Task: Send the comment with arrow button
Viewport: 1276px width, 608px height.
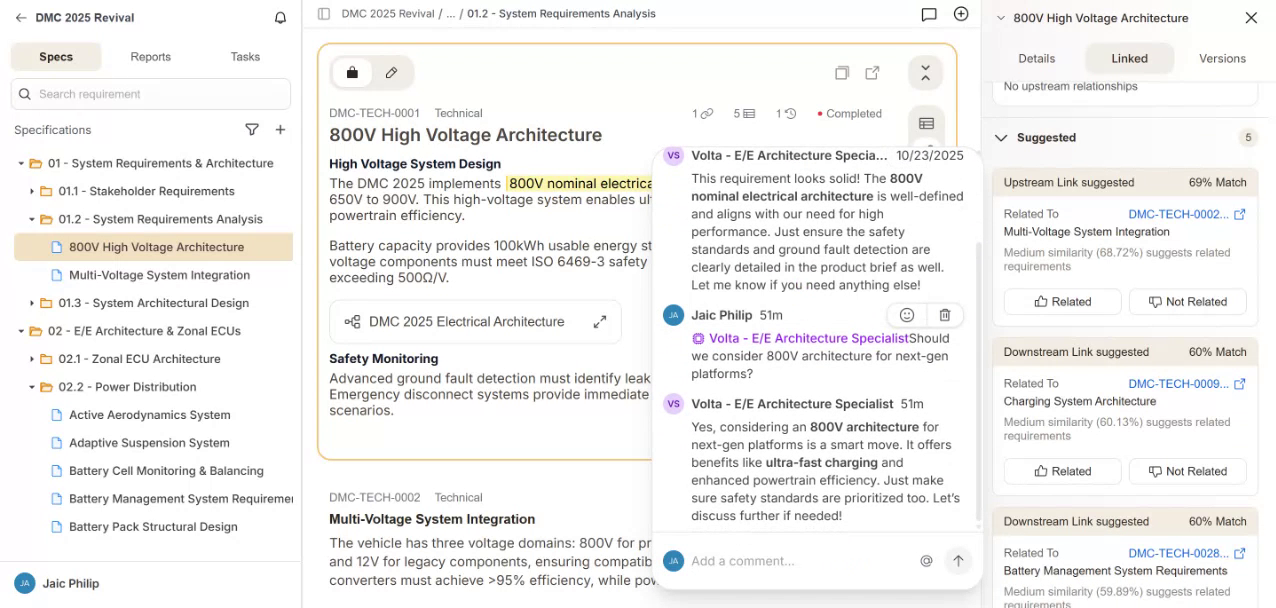Action: (958, 561)
